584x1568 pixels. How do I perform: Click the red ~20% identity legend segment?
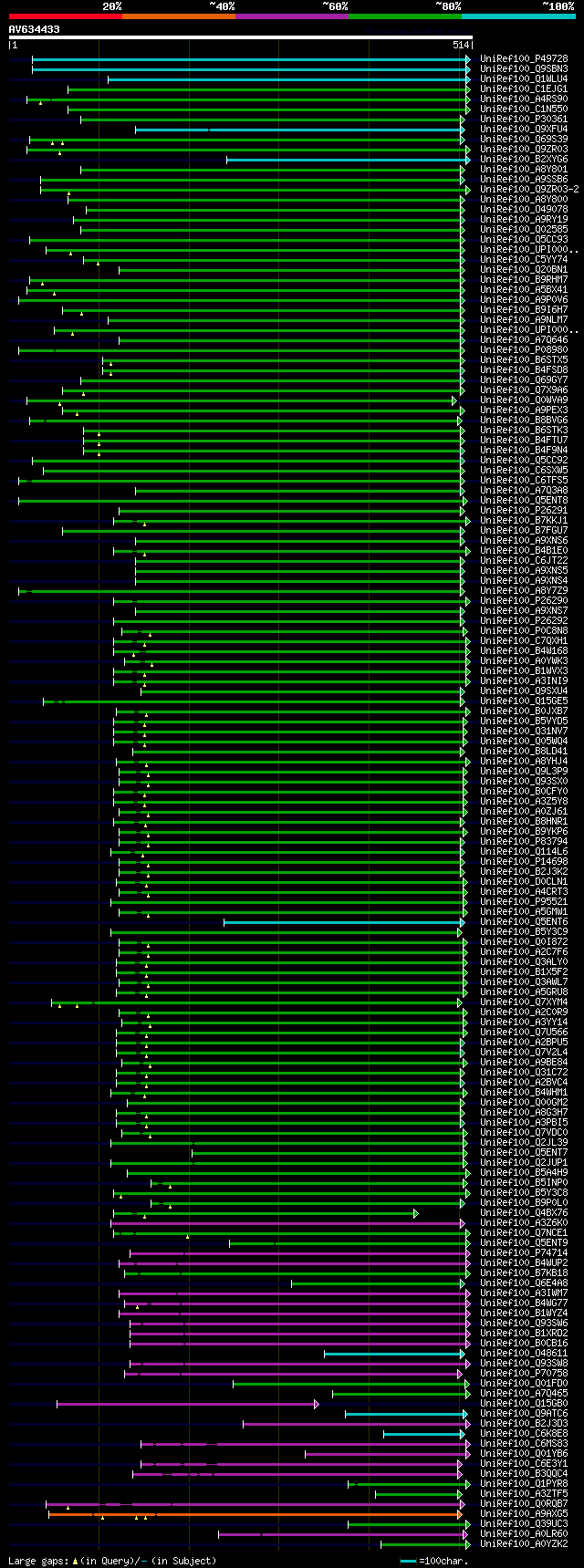point(65,16)
